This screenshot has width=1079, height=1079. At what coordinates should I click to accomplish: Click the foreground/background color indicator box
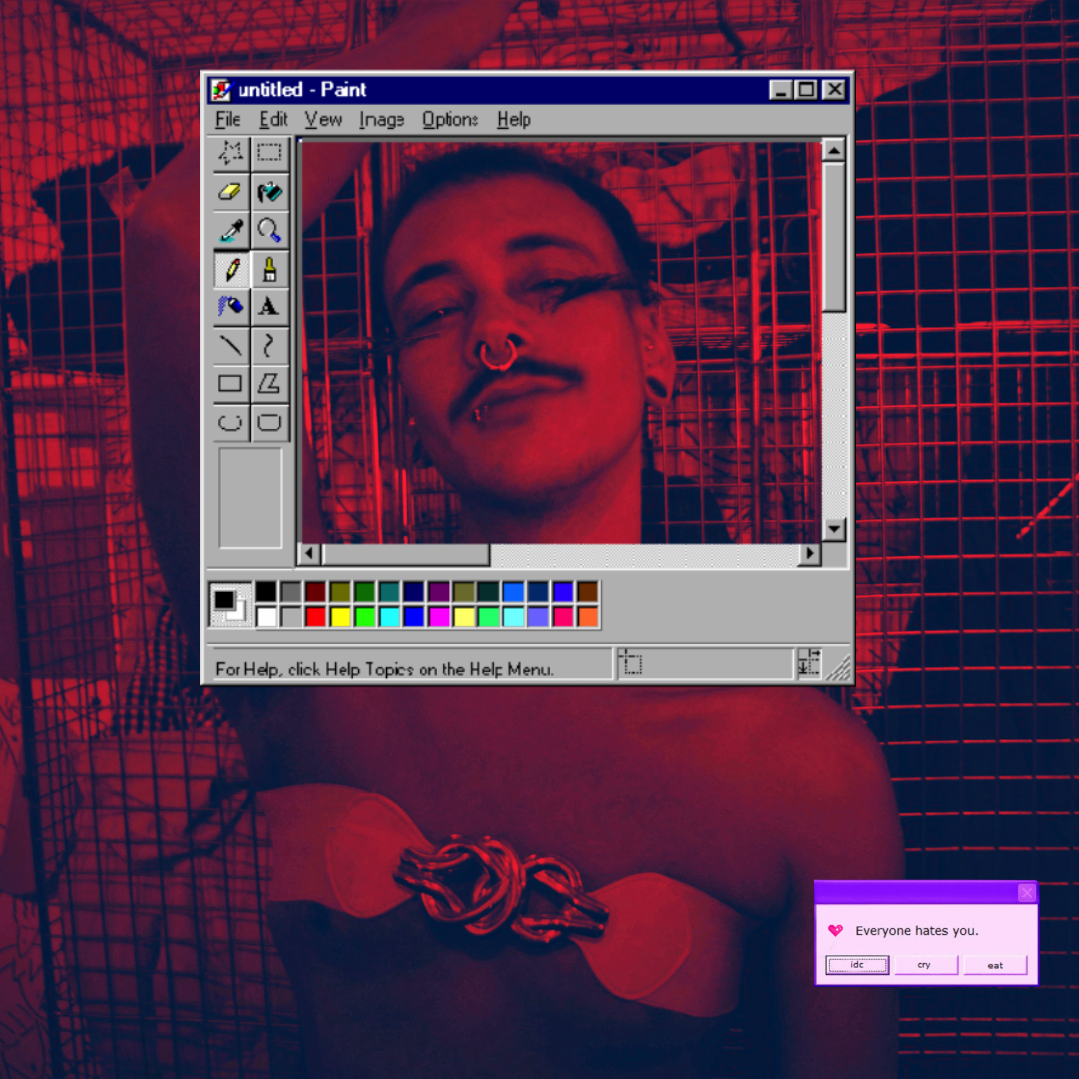coord(230,604)
